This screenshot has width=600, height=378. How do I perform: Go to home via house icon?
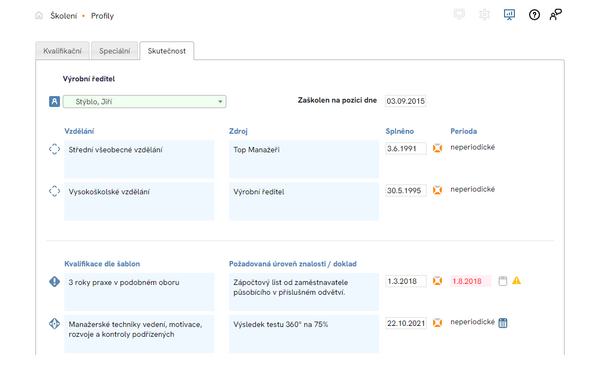(39, 16)
